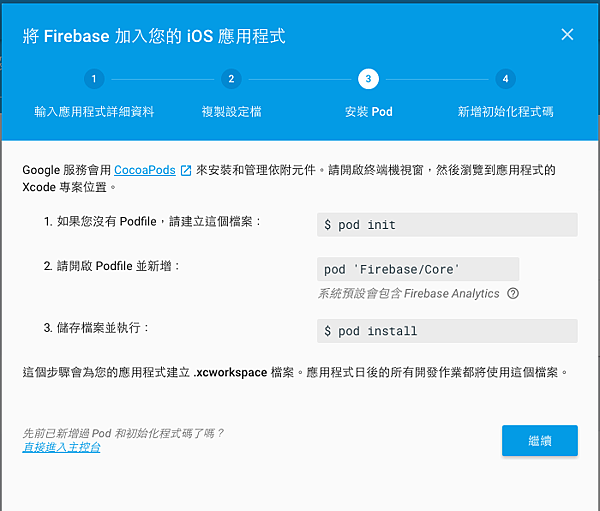Click the dialog title 將 Firebase 加入您的 iOS 應用程式

coord(154,36)
